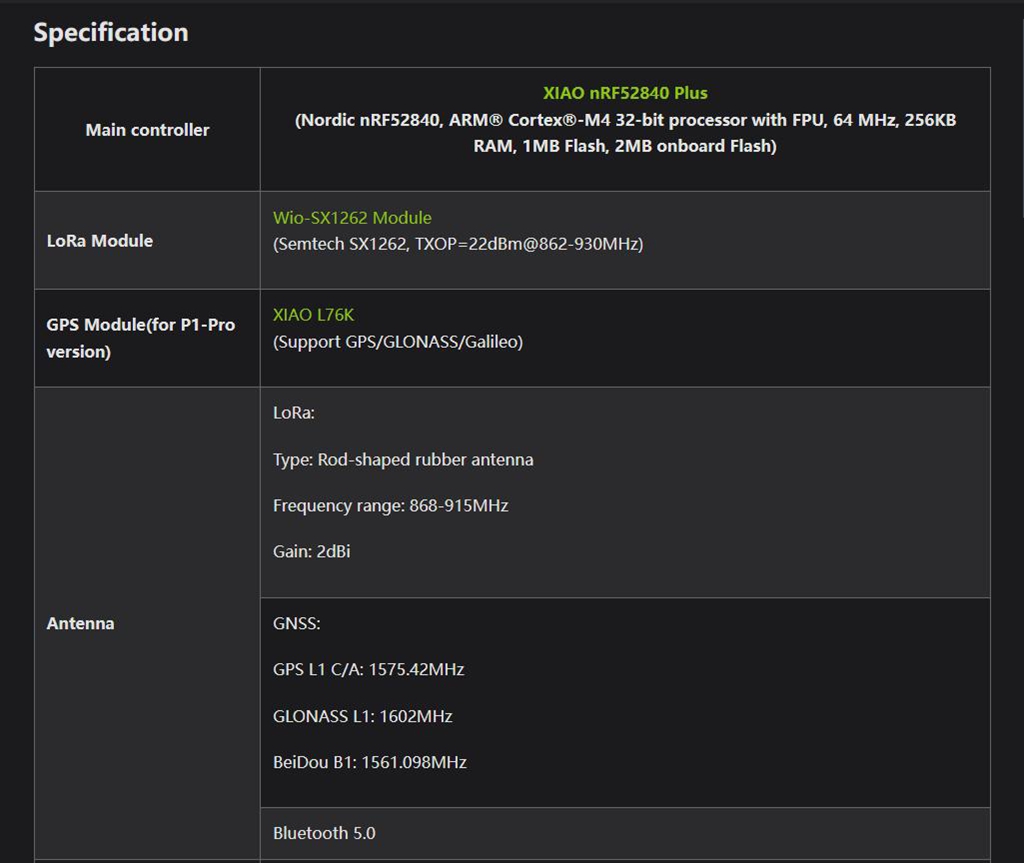1024x863 pixels.
Task: Follow the XIAO L76K link
Action: coord(313,315)
